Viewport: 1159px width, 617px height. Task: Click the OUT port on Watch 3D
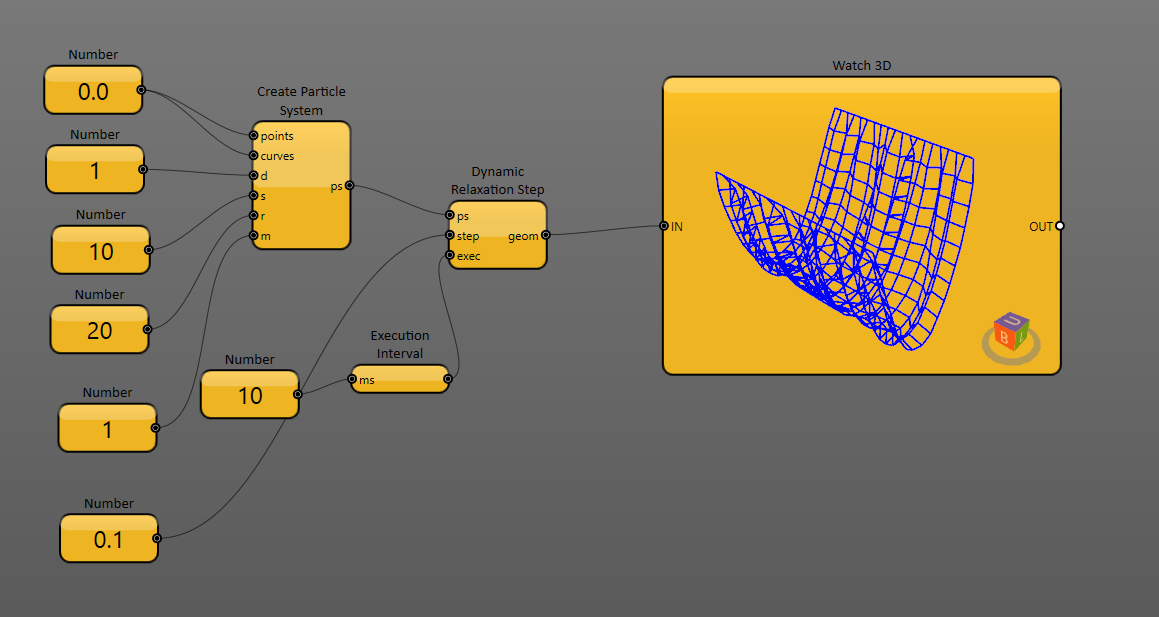coord(1059,226)
